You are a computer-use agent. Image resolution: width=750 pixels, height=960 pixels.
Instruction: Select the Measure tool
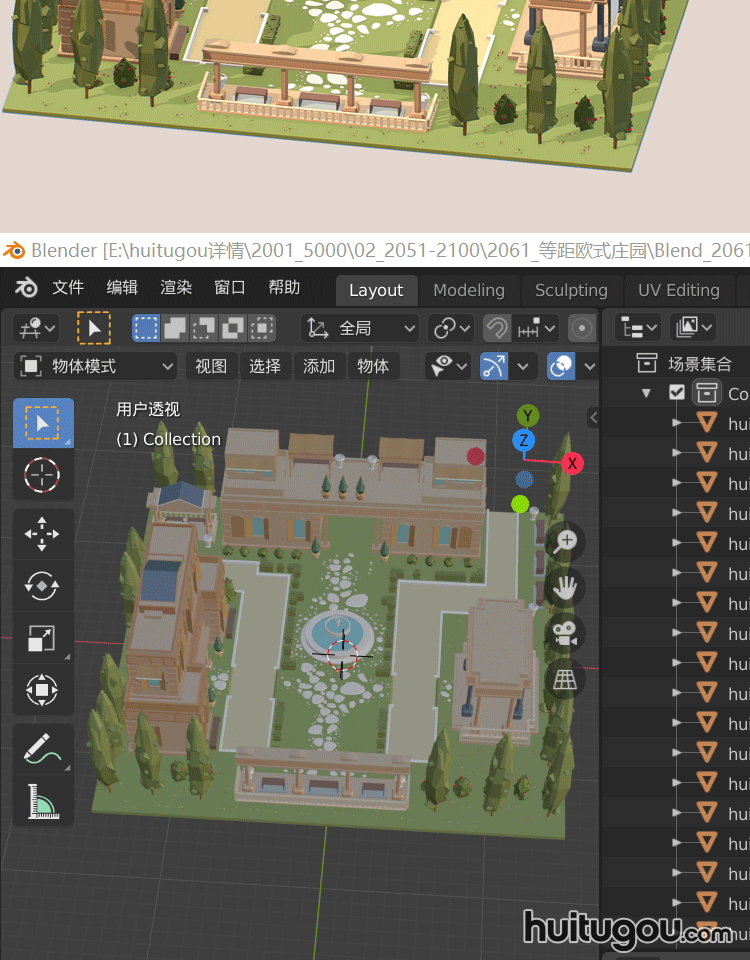tap(42, 801)
